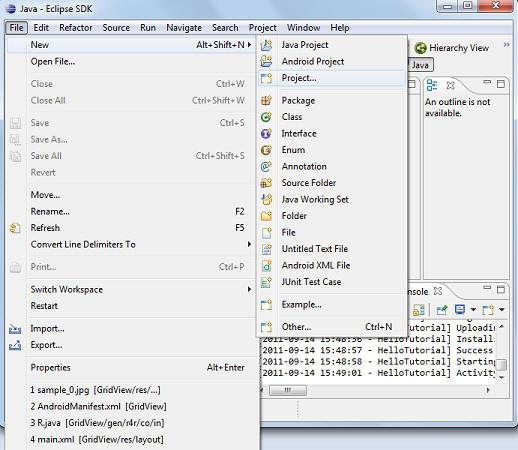Click the Package icon in submenu
The height and width of the screenshot is (450, 518).
[266, 100]
